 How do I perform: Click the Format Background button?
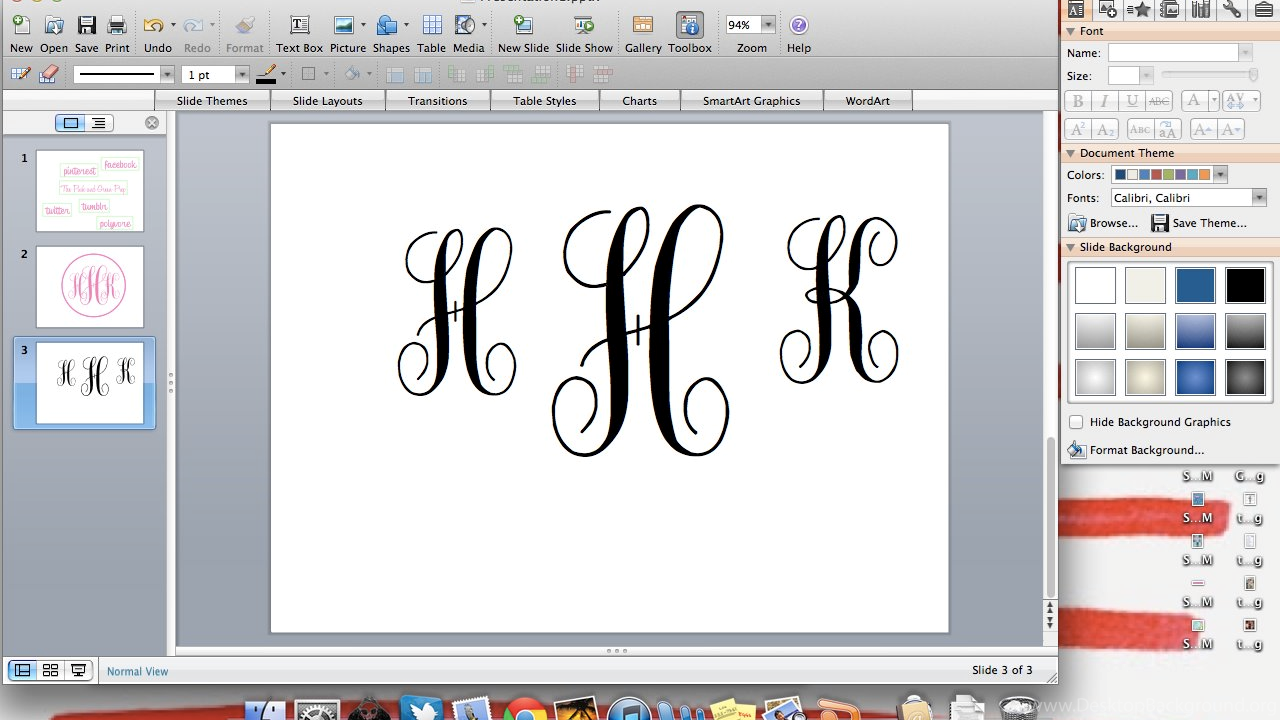pos(1146,450)
